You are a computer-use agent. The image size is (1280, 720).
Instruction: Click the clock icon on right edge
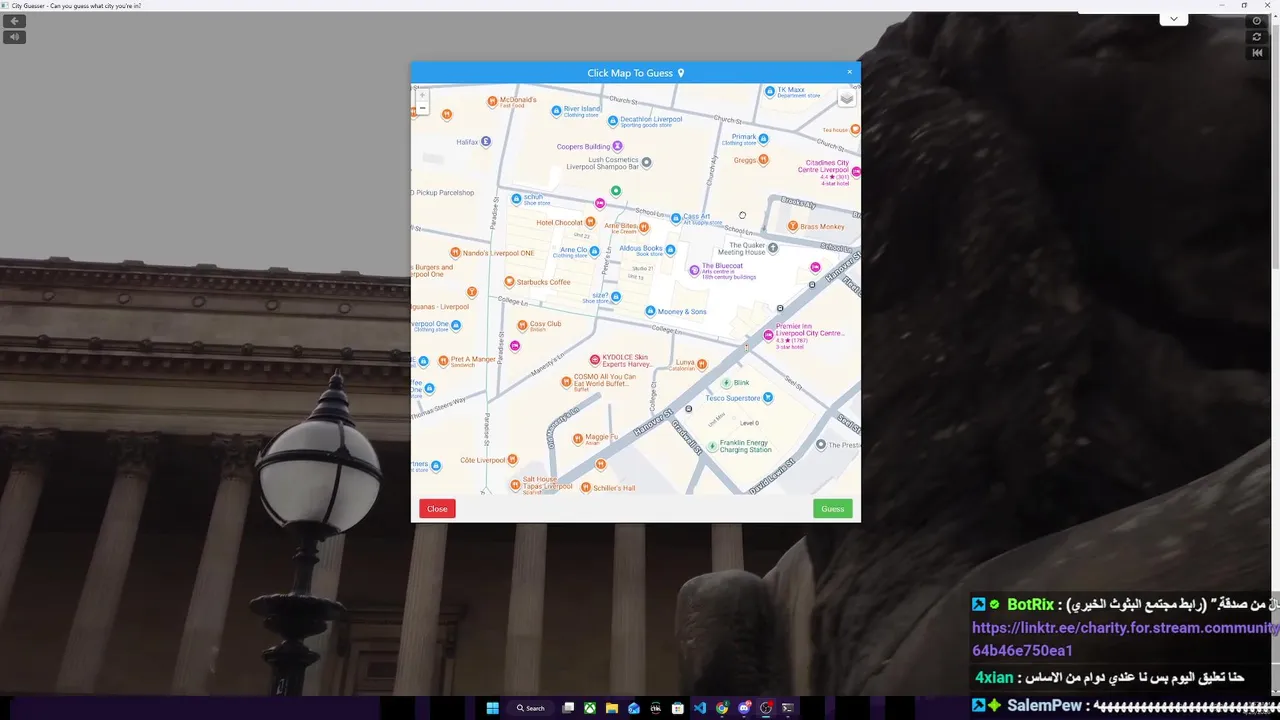click(x=1257, y=21)
